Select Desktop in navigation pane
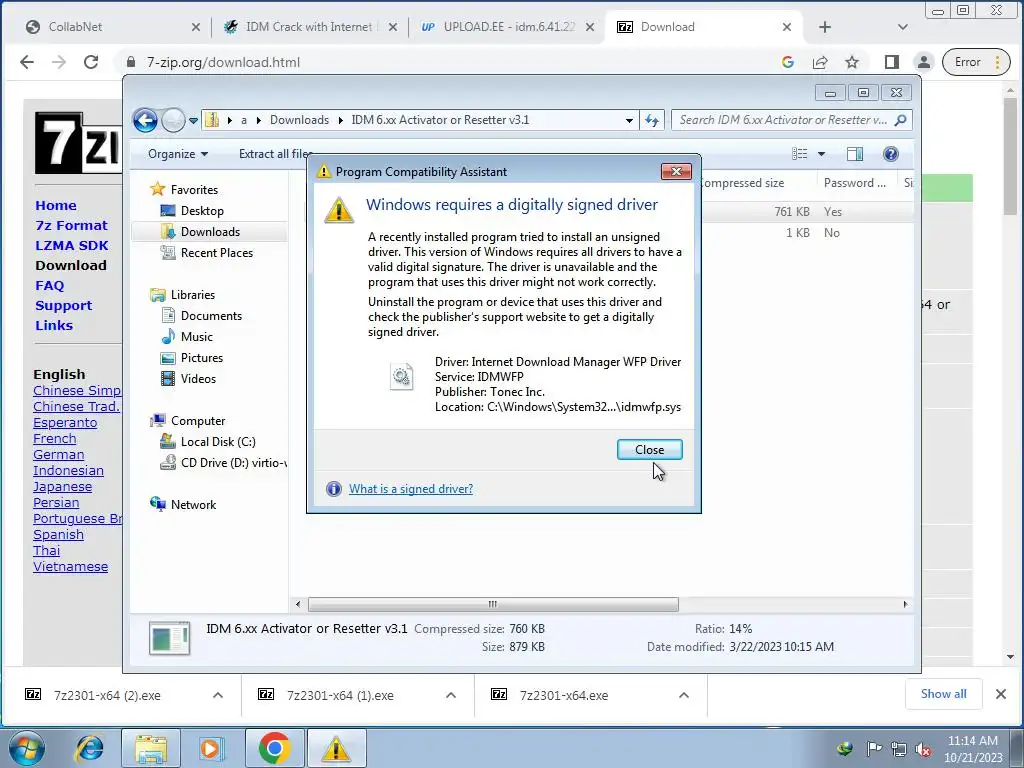The image size is (1024, 768). click(x=202, y=210)
